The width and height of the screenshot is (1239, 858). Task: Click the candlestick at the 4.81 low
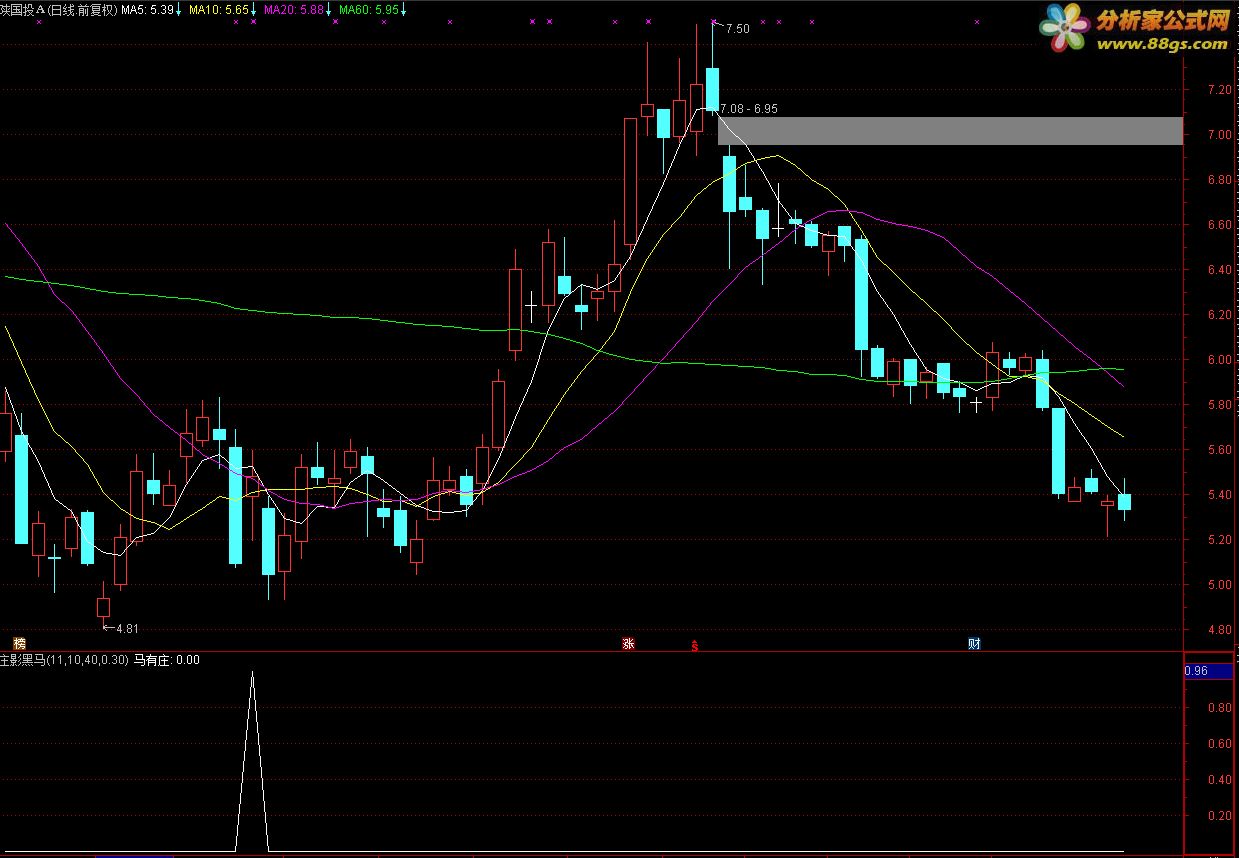click(103, 606)
